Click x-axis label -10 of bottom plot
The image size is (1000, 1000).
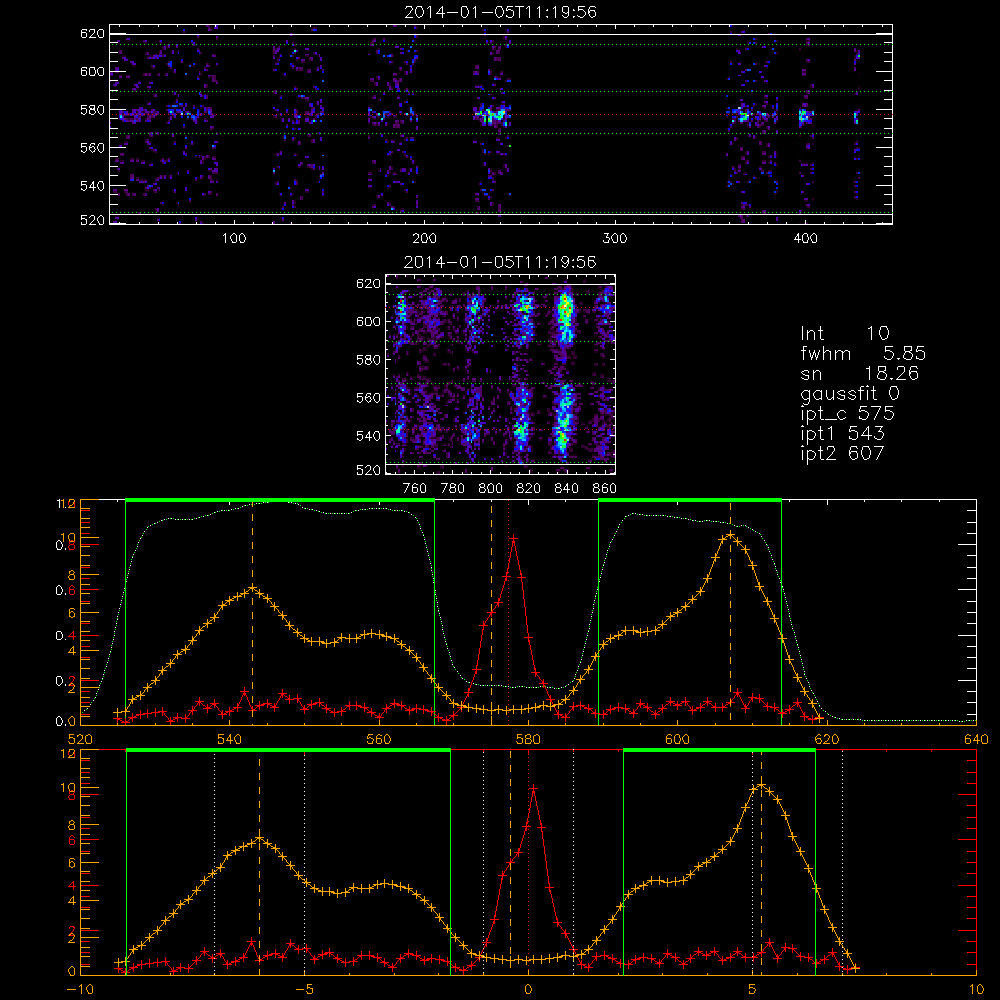click(x=79, y=990)
